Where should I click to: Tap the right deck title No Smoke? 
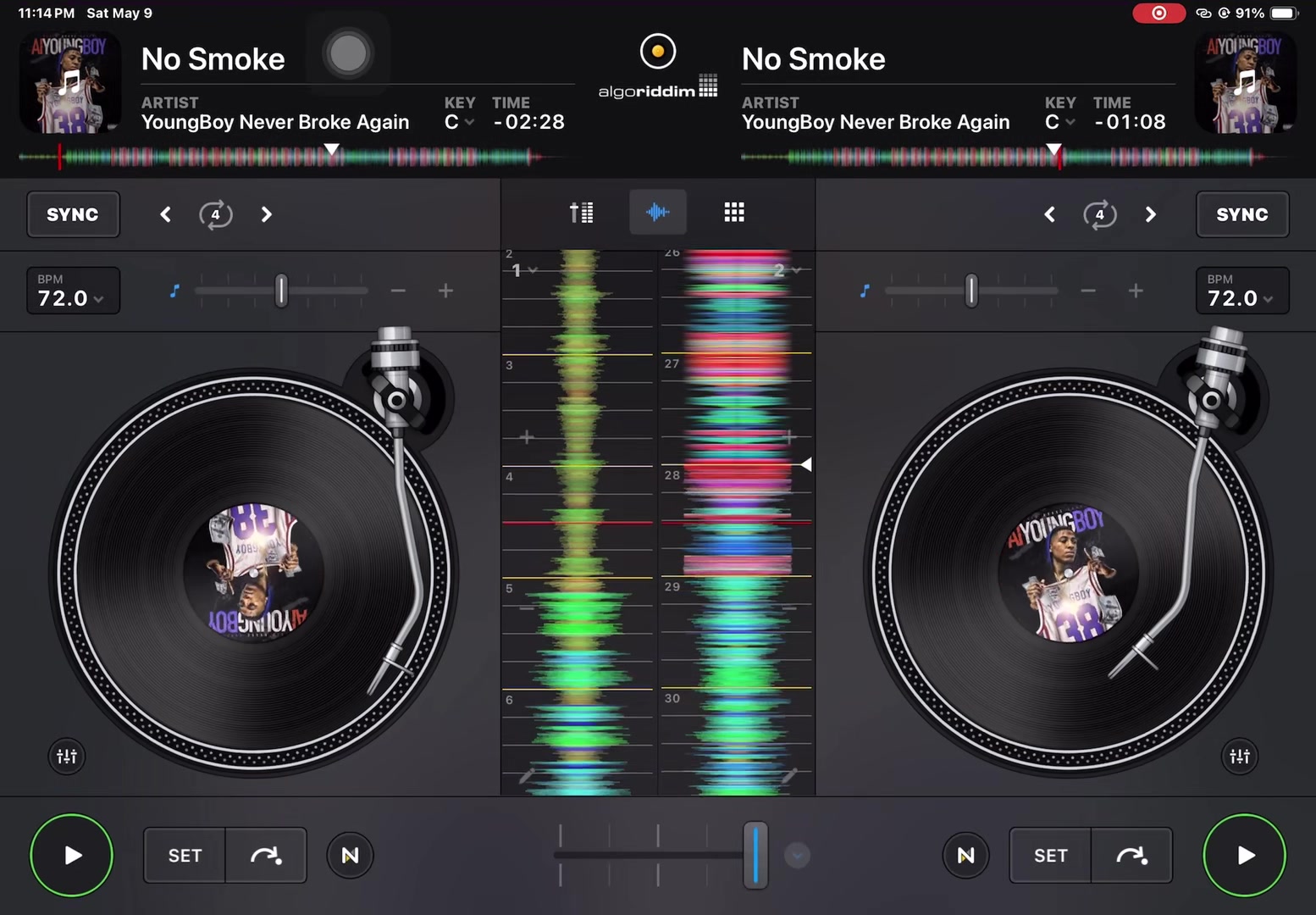(x=814, y=59)
